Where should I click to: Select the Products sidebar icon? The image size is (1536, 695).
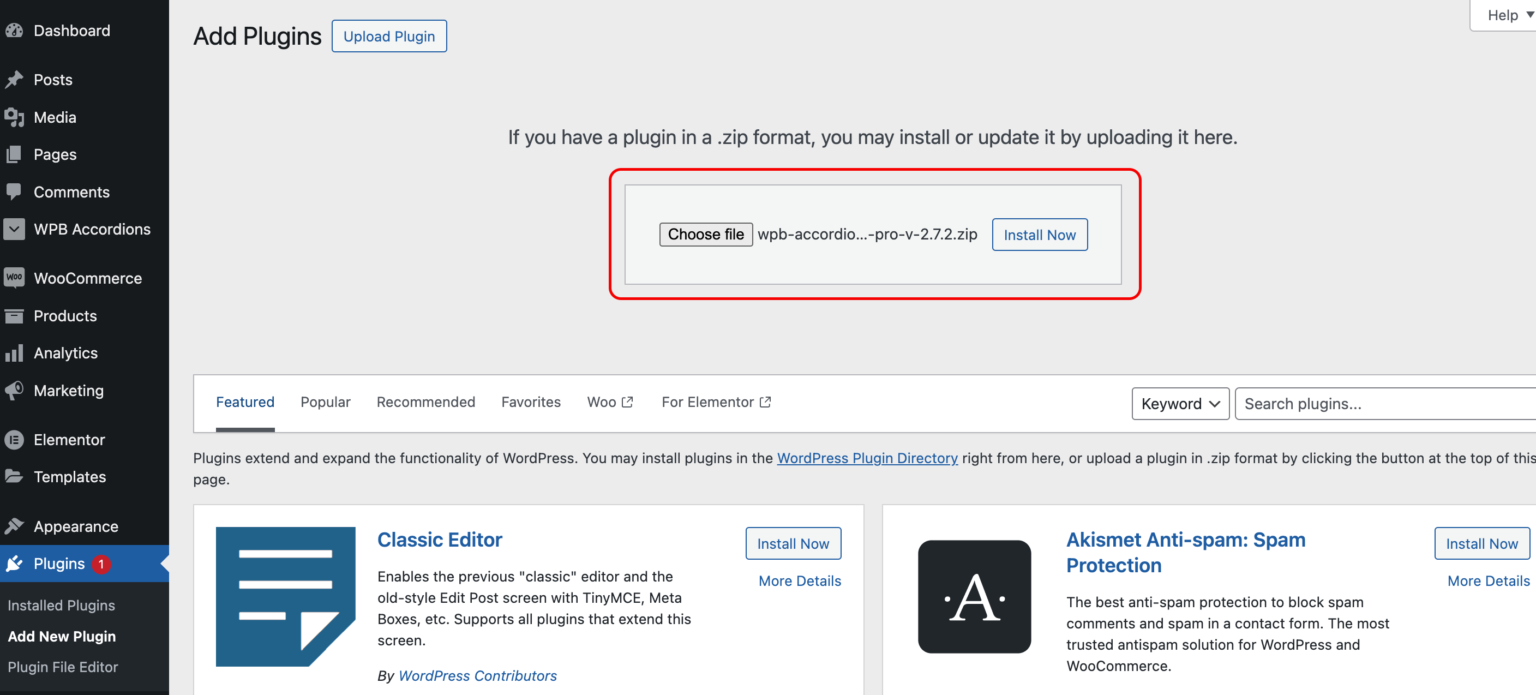click(15, 315)
